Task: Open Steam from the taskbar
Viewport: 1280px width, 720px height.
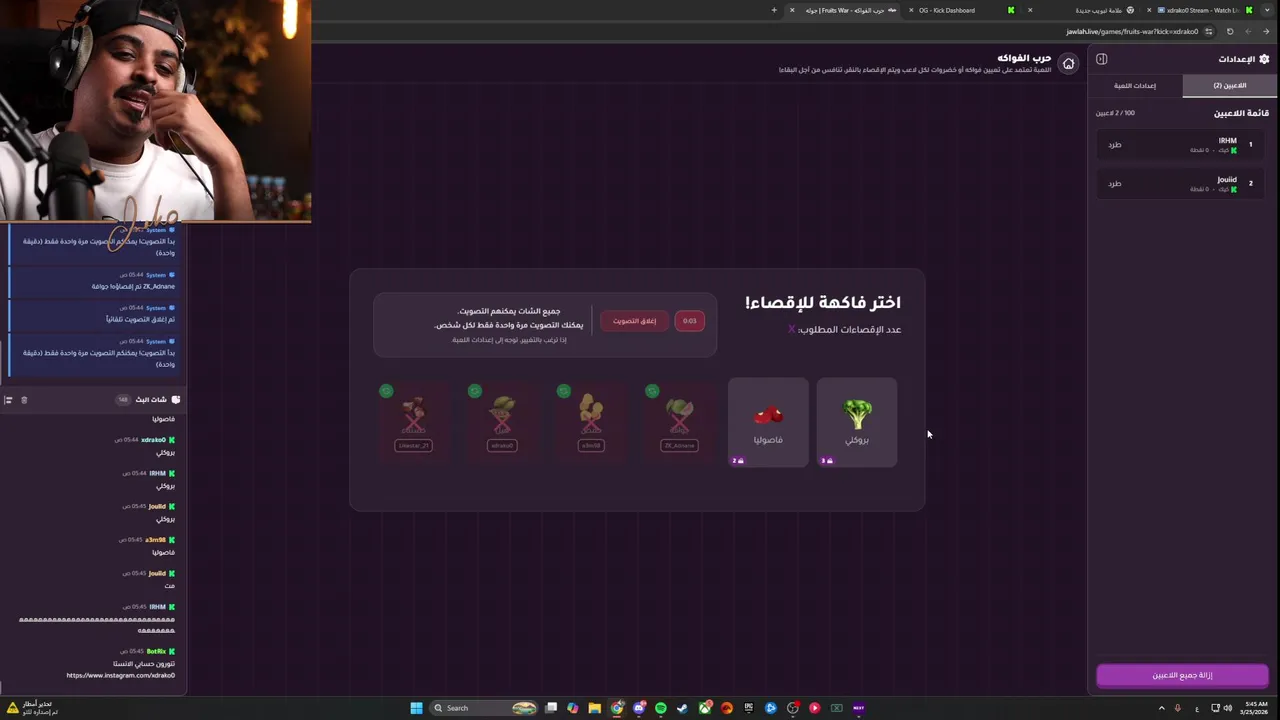Action: click(x=682, y=708)
